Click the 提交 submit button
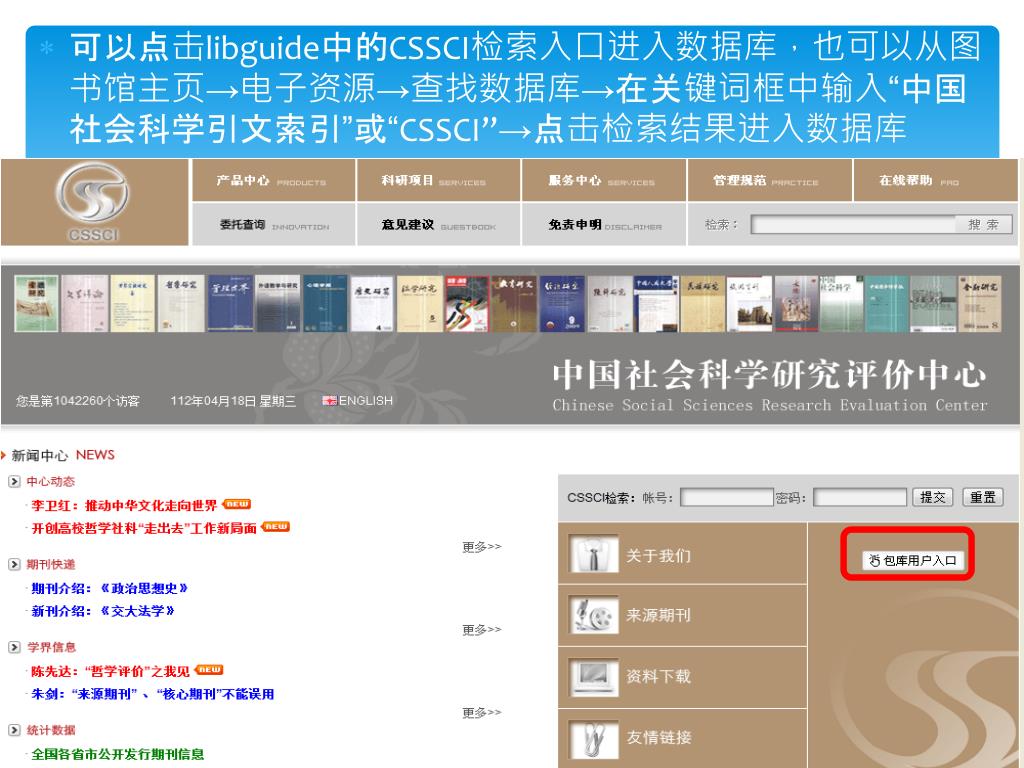This screenshot has height=768, width=1024. [933, 498]
